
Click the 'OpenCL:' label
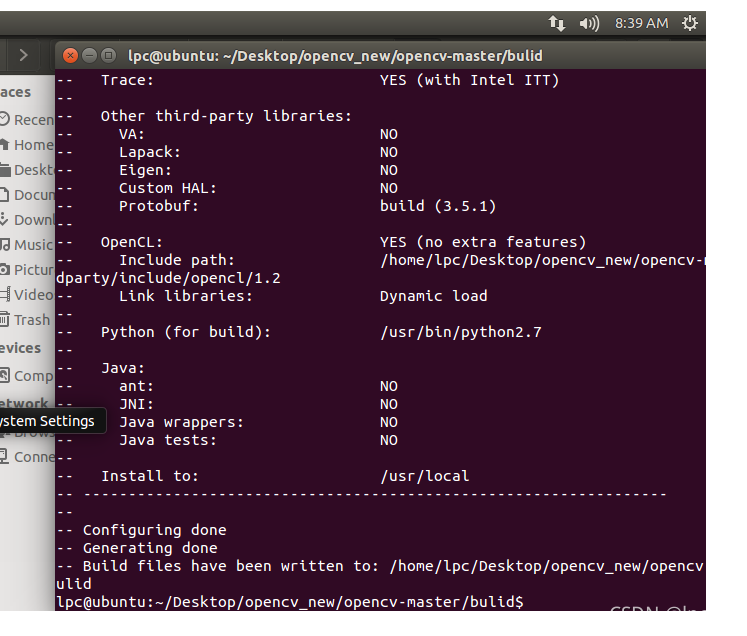[131, 242]
